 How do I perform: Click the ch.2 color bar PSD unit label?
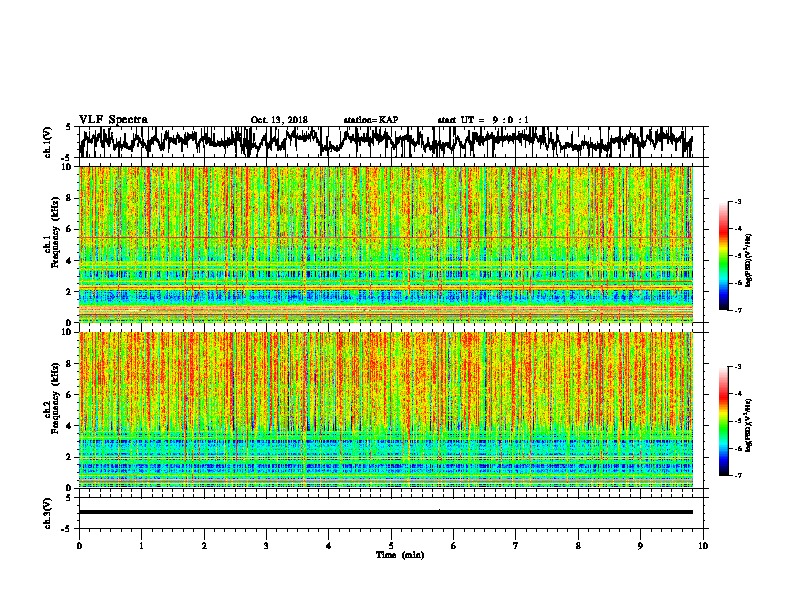pyautogui.click(x=749, y=426)
